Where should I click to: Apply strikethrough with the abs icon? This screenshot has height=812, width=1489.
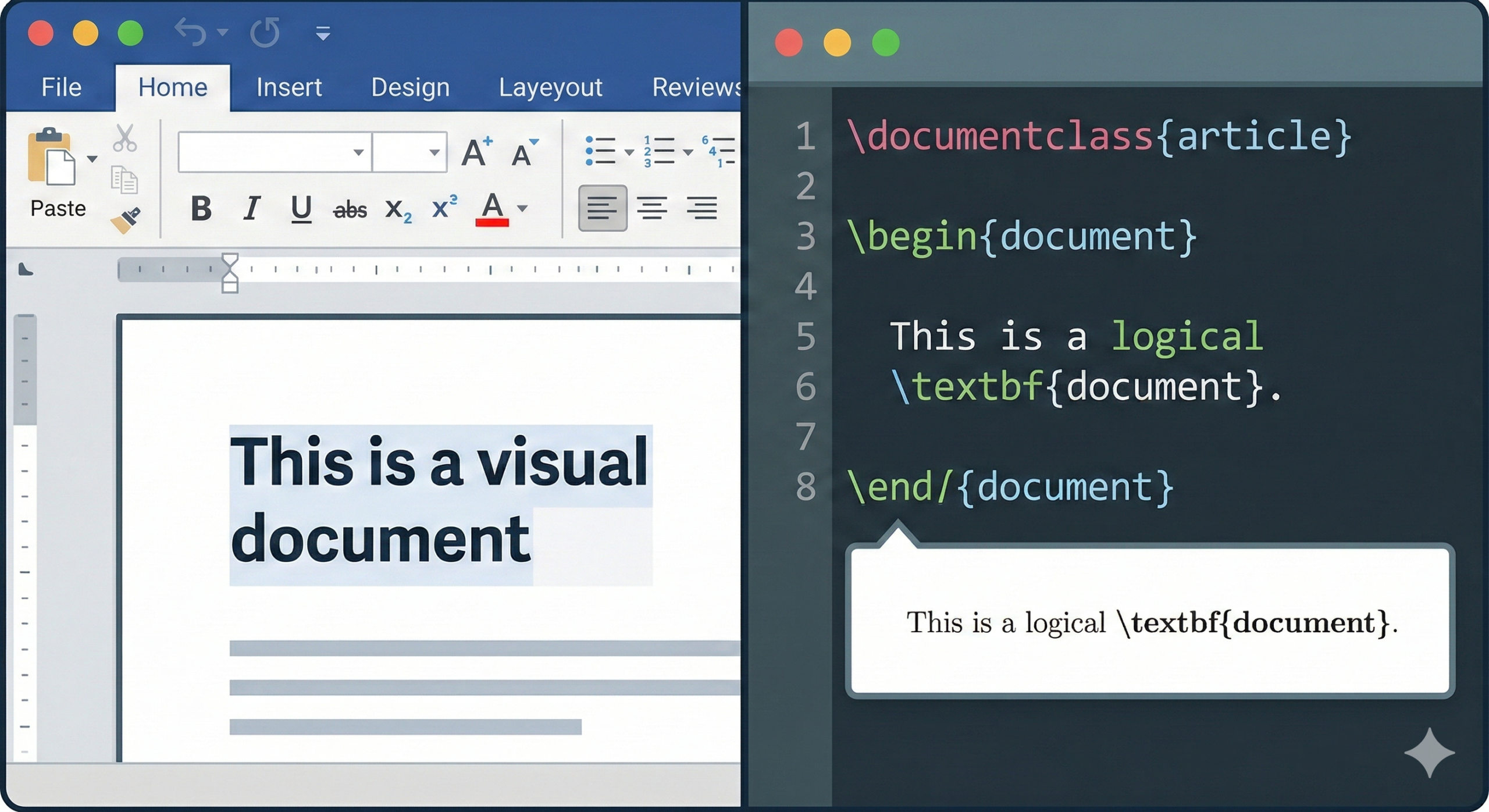tap(350, 209)
